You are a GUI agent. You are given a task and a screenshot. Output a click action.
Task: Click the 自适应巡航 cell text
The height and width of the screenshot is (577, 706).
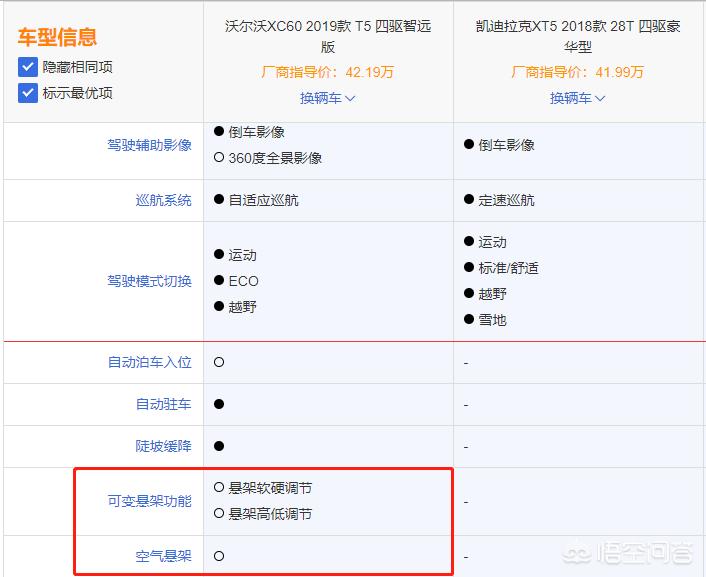[x=263, y=200]
